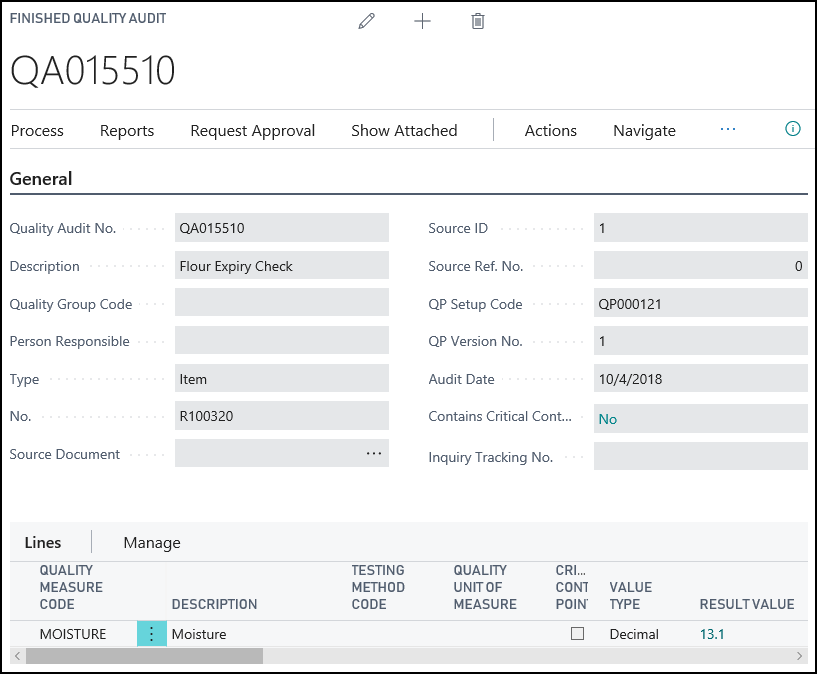
Task: Open row options for the MOISTURE line
Action: pyautogui.click(x=151, y=634)
